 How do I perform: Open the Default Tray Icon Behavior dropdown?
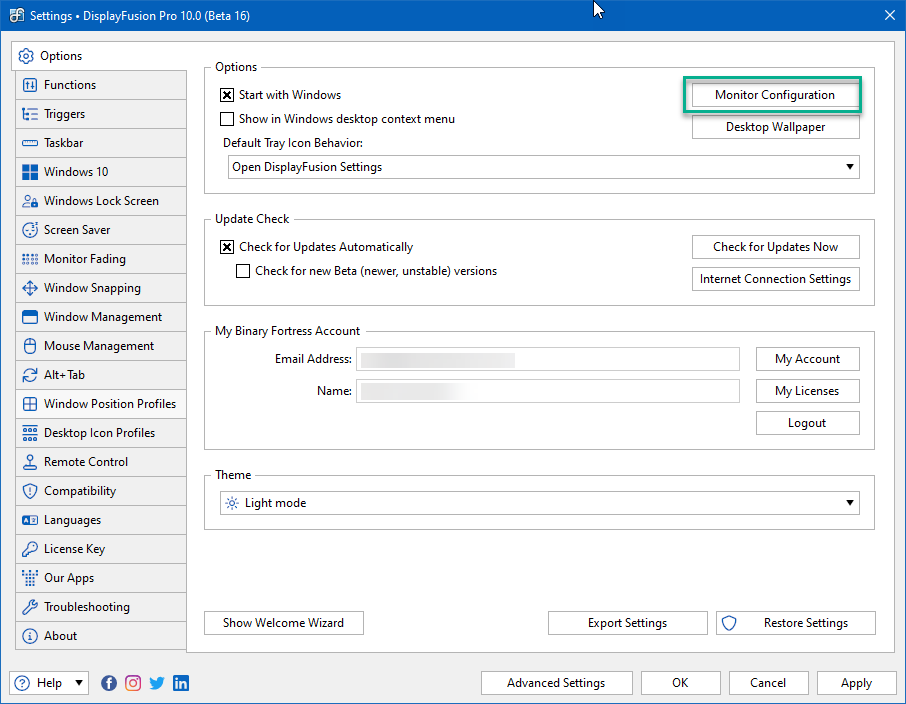pos(544,167)
